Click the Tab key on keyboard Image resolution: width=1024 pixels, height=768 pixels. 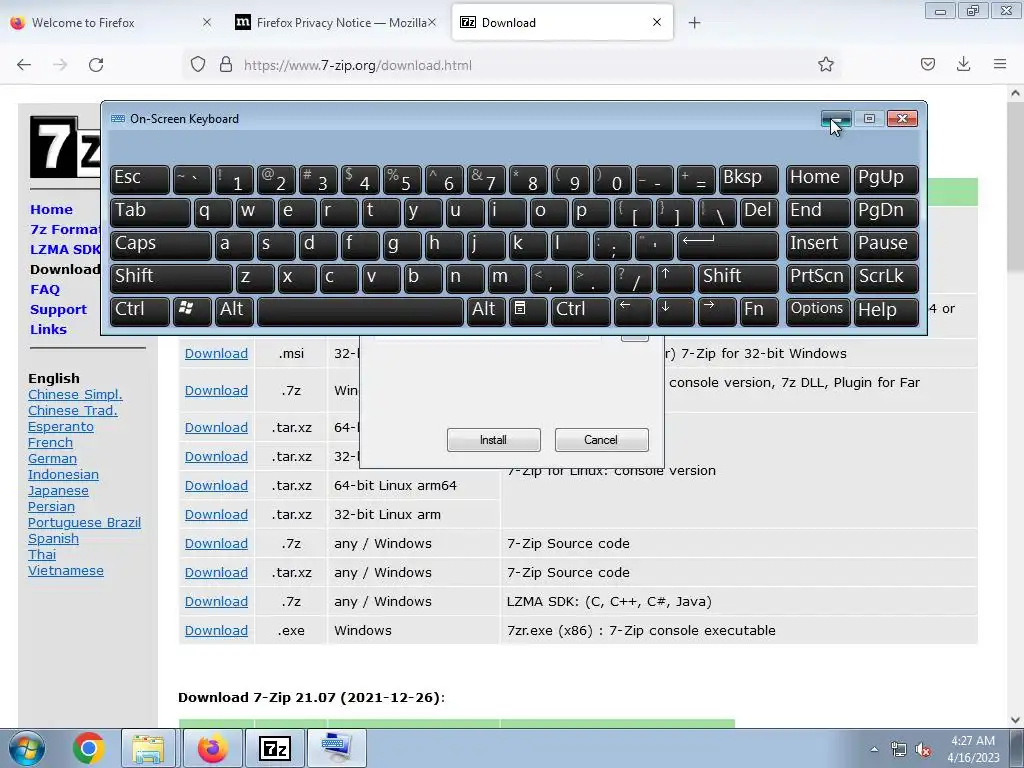pyautogui.click(x=150, y=212)
